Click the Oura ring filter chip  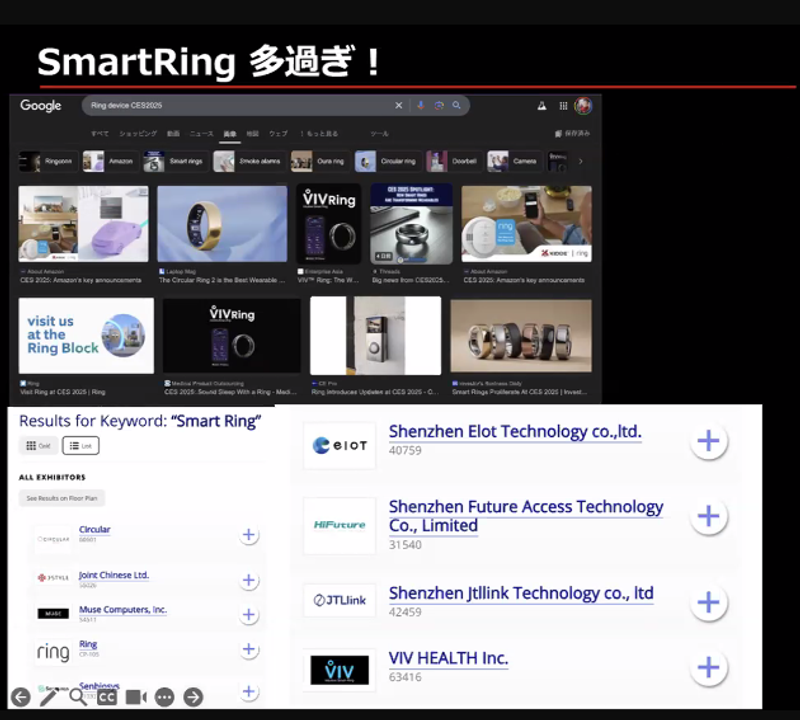pos(318,161)
